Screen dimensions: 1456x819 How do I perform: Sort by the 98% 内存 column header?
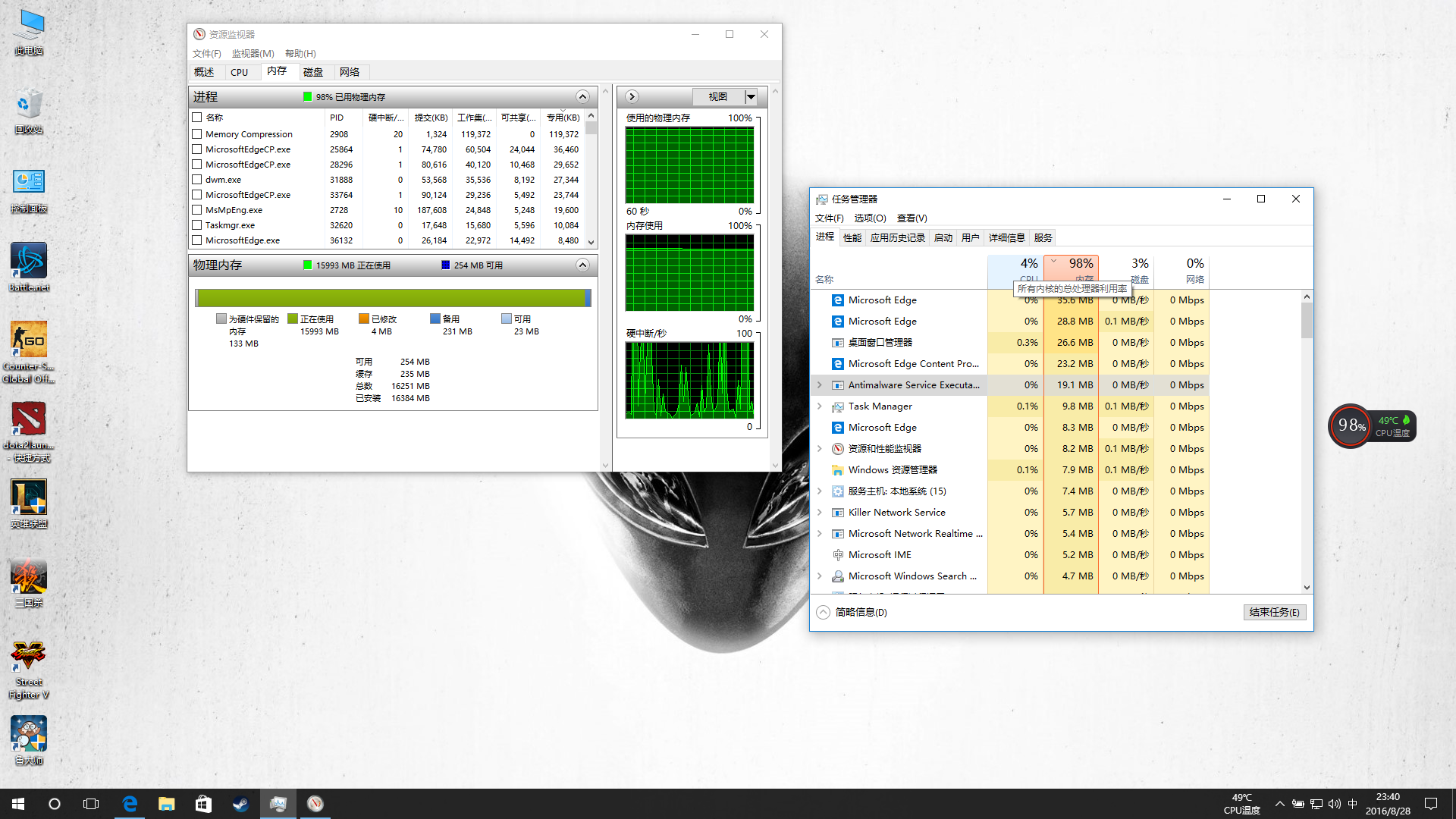coord(1071,271)
